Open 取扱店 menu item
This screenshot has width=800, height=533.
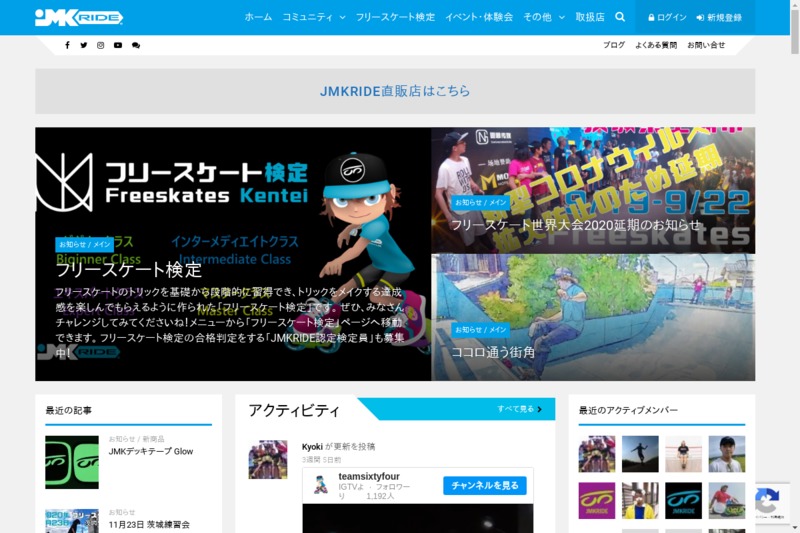(590, 17)
